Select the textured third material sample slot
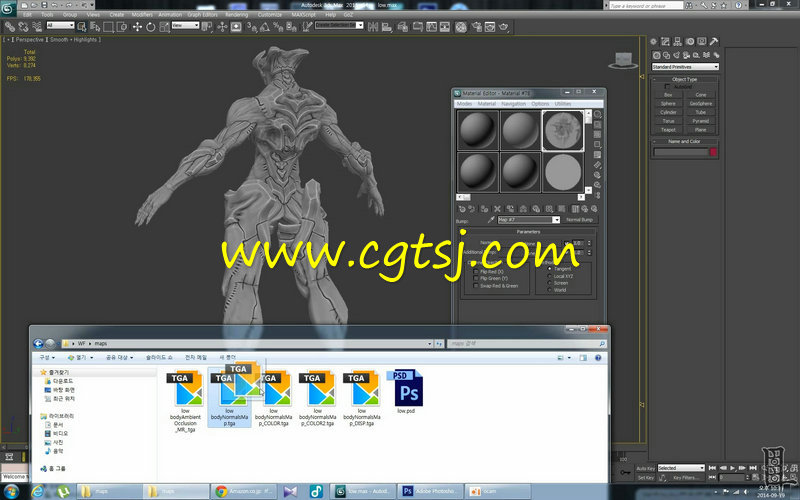This screenshot has height=500, width=800. (x=563, y=131)
